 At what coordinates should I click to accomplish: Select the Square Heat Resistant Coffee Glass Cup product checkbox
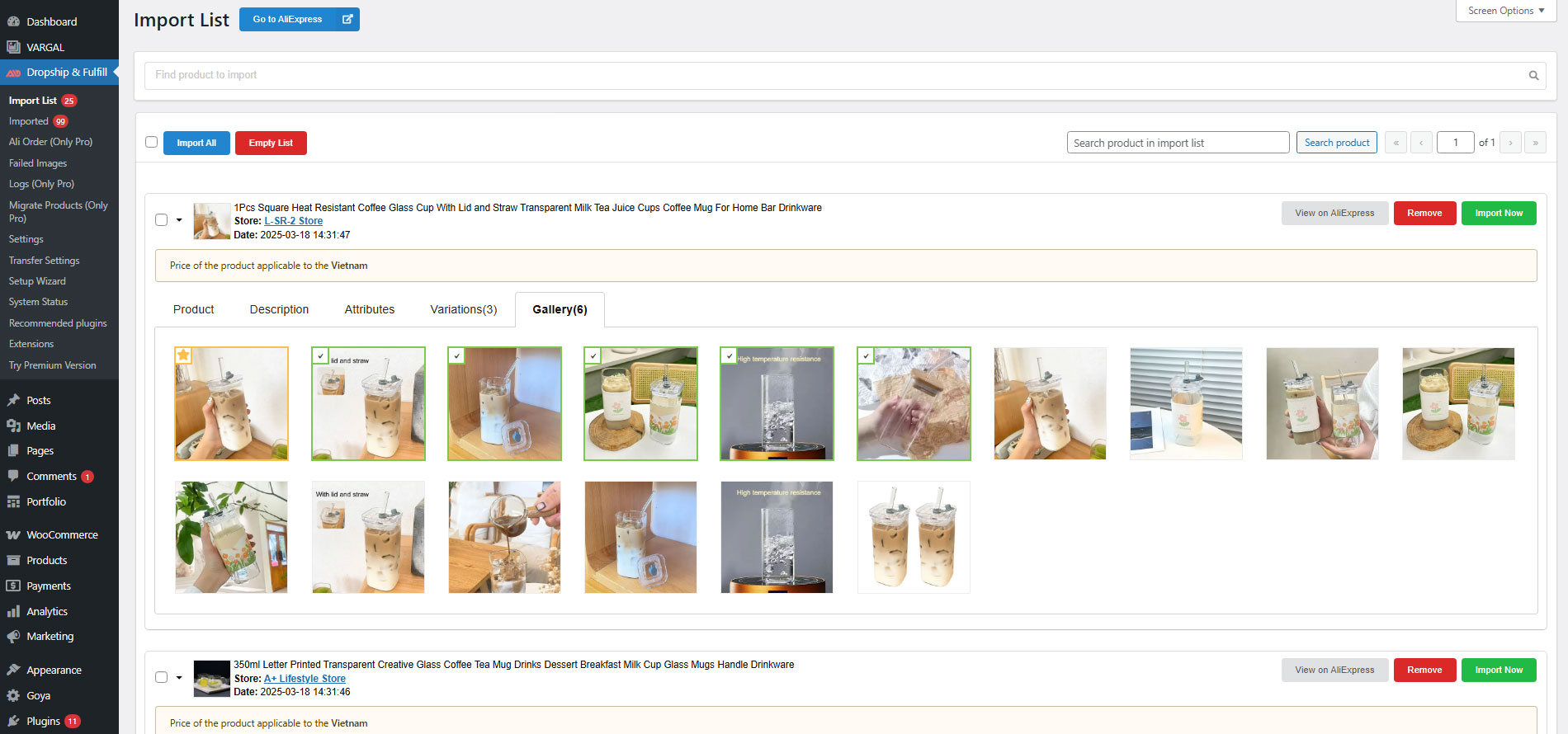pyautogui.click(x=162, y=219)
